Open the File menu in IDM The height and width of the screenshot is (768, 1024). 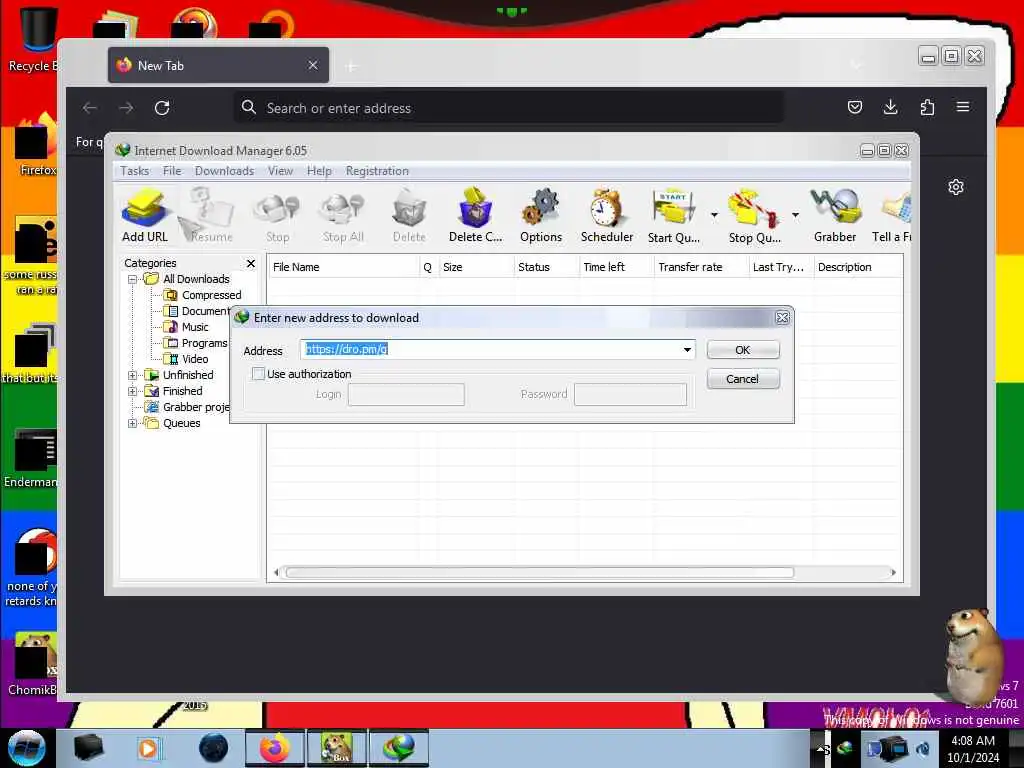[x=172, y=171]
